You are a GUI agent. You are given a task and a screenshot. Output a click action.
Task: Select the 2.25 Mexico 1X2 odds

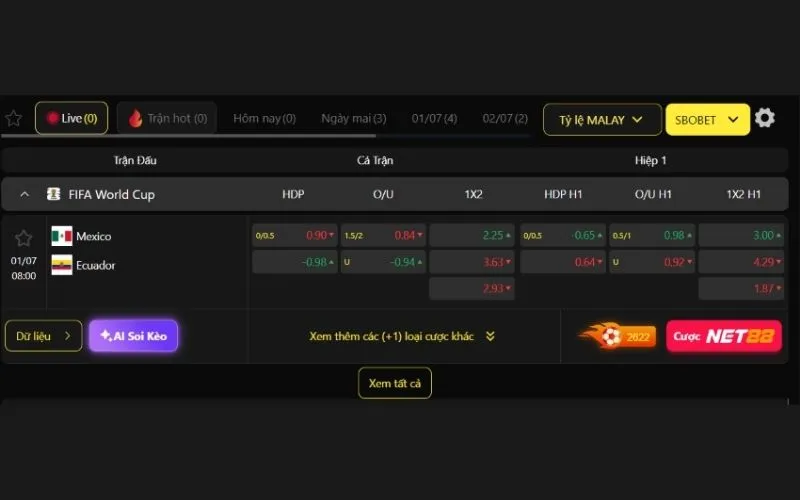tap(472, 235)
